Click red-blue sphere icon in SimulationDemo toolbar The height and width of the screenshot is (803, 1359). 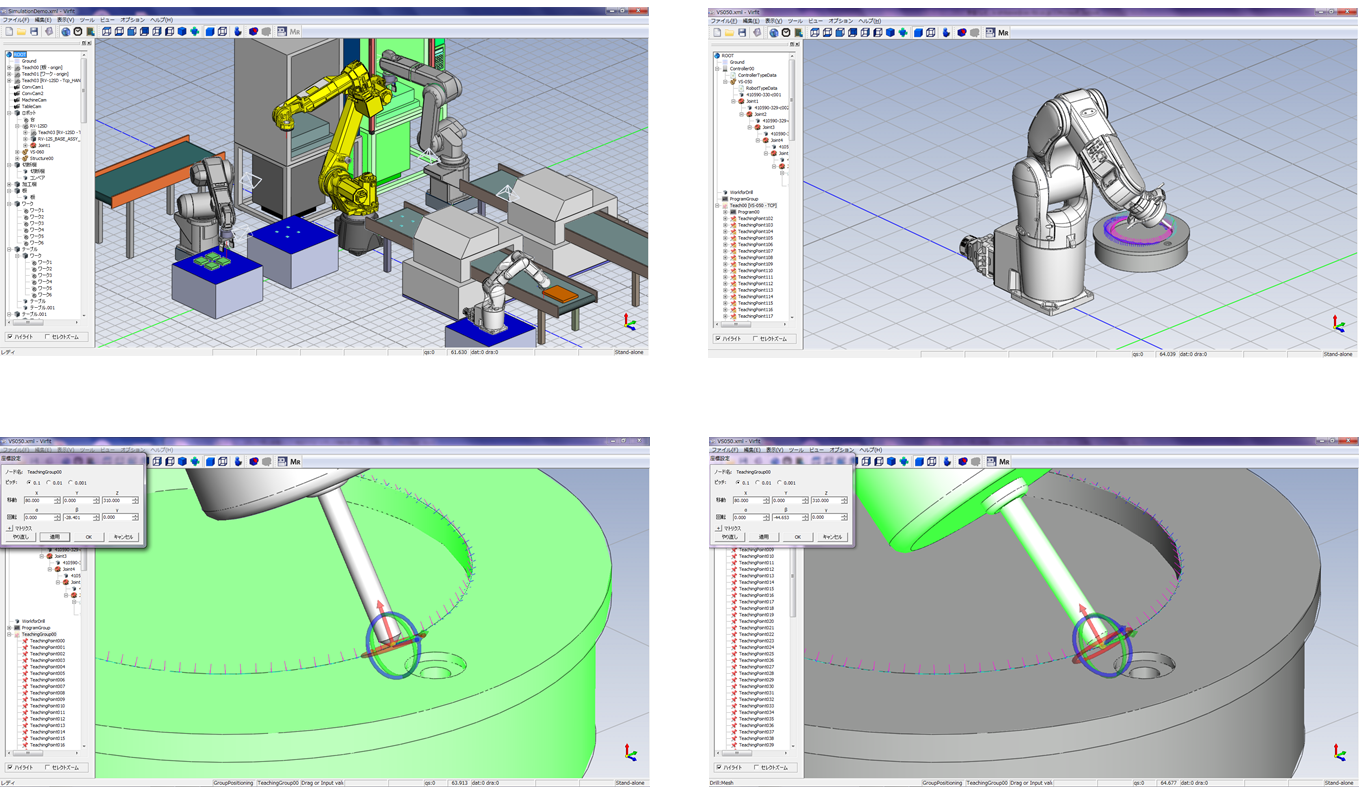(x=253, y=32)
